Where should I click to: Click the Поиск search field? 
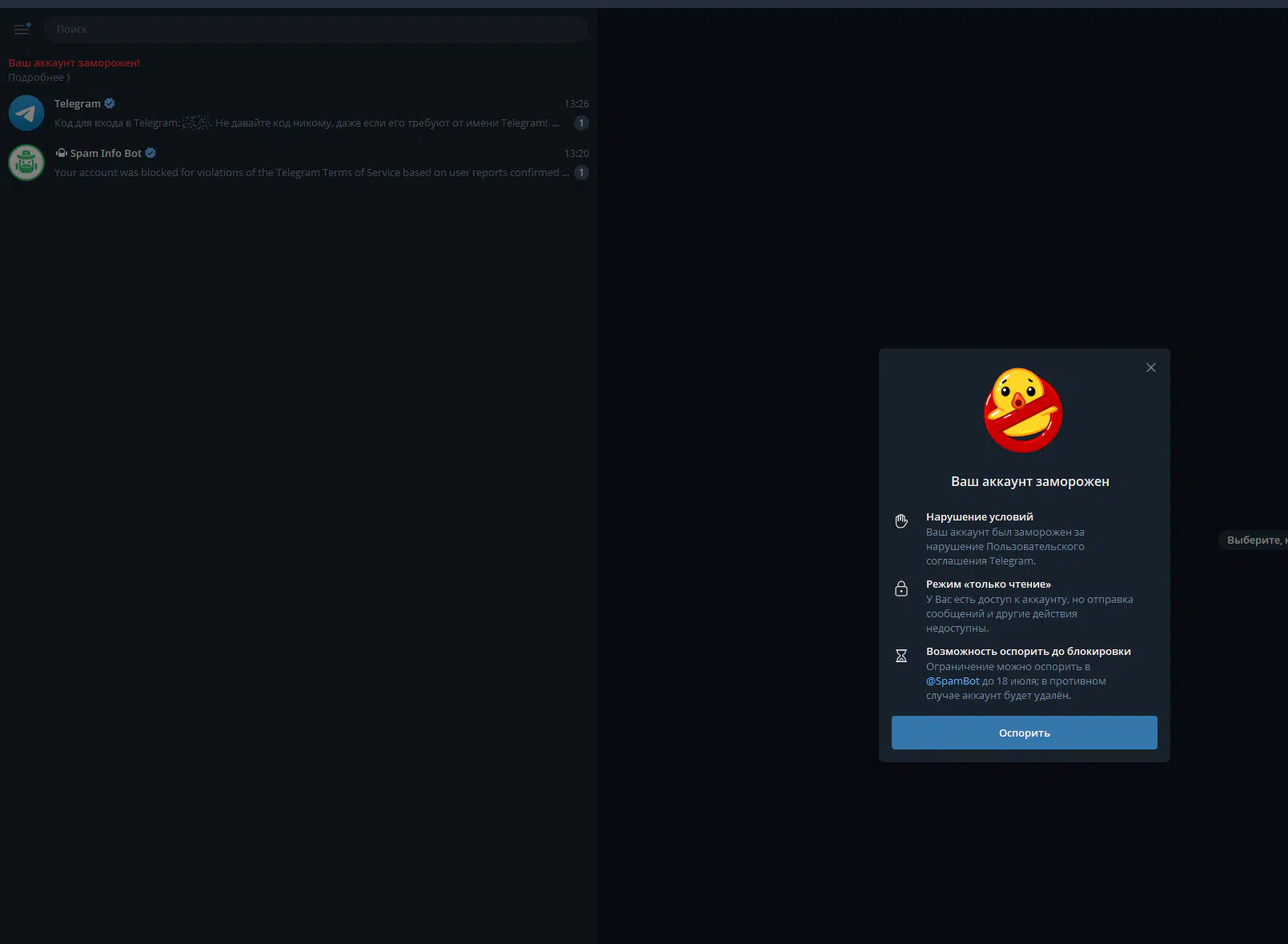click(315, 30)
